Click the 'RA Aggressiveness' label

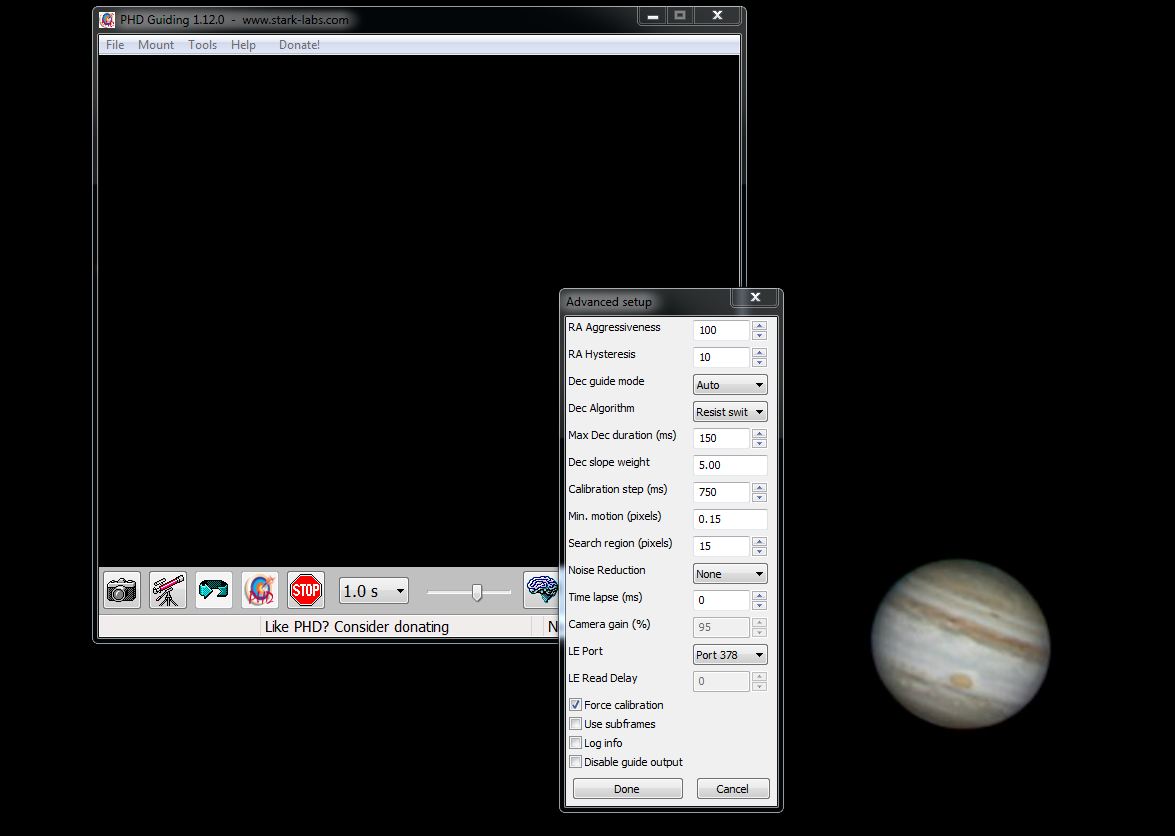614,327
